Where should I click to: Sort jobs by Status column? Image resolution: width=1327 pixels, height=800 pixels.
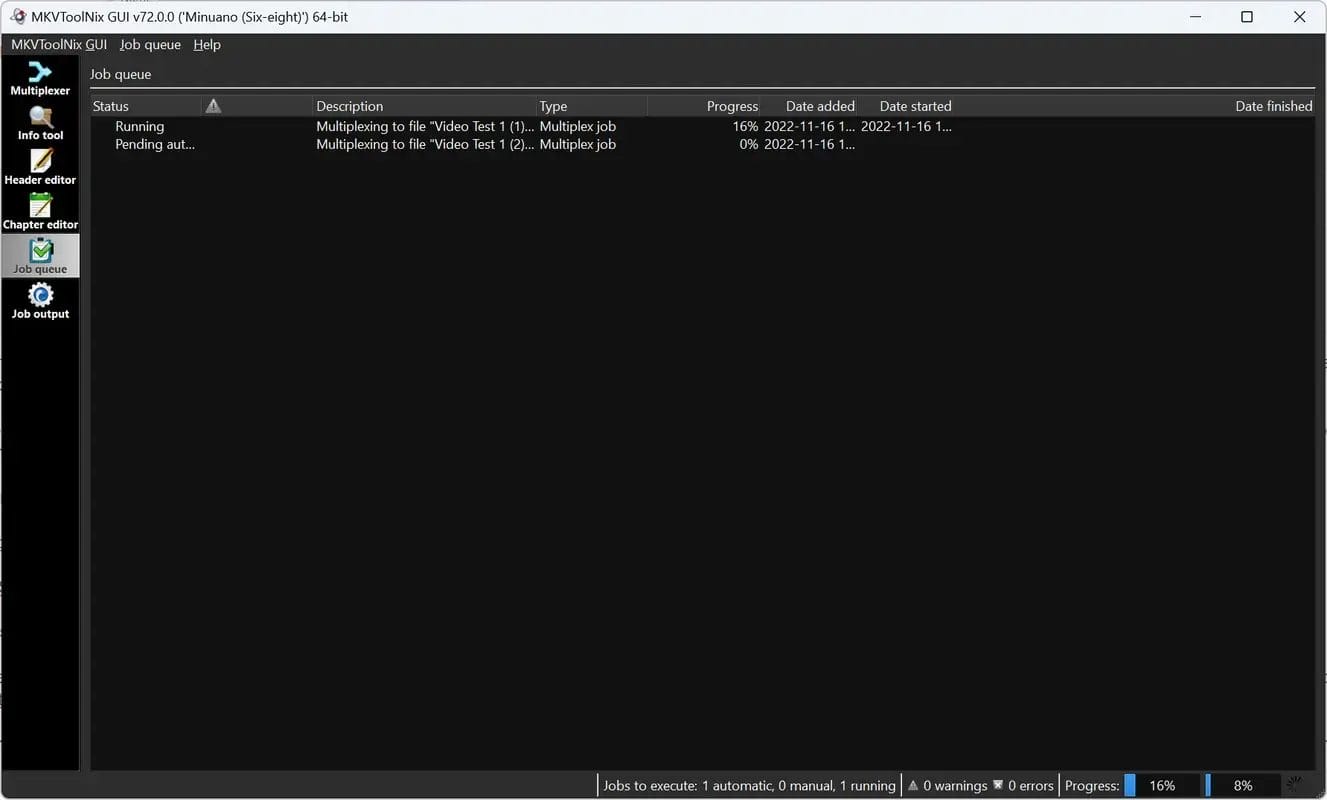(x=111, y=106)
